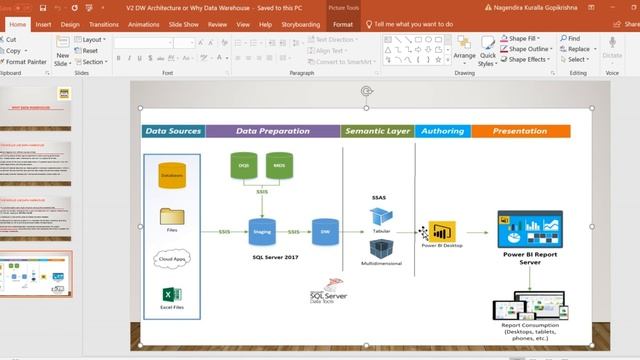Image resolution: width=640 pixels, height=360 pixels.
Task: Open the Select dropdown in Editing
Action: 575,59
